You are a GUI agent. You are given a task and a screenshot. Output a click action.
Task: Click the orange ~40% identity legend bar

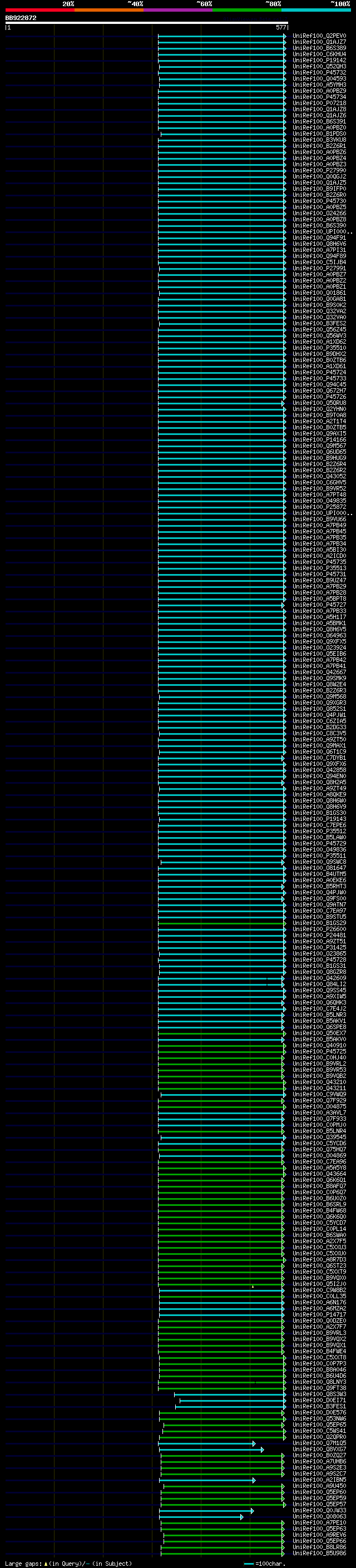point(109,10)
